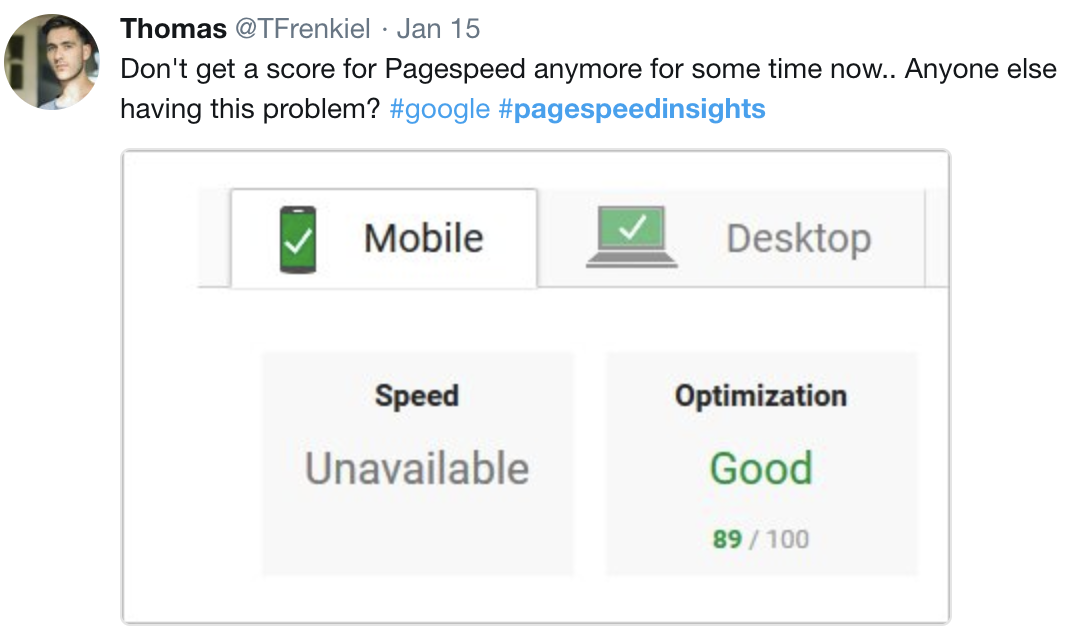This screenshot has height=636, width=1086.
Task: Click the laptop icon beside Desktop
Action: [x=632, y=236]
